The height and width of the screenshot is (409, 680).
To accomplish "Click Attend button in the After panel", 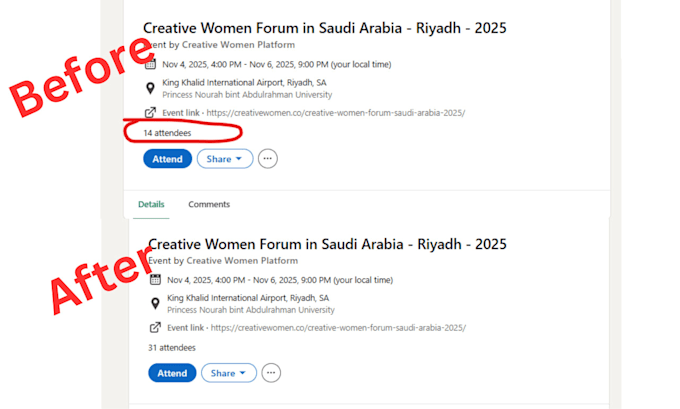I will [x=172, y=373].
